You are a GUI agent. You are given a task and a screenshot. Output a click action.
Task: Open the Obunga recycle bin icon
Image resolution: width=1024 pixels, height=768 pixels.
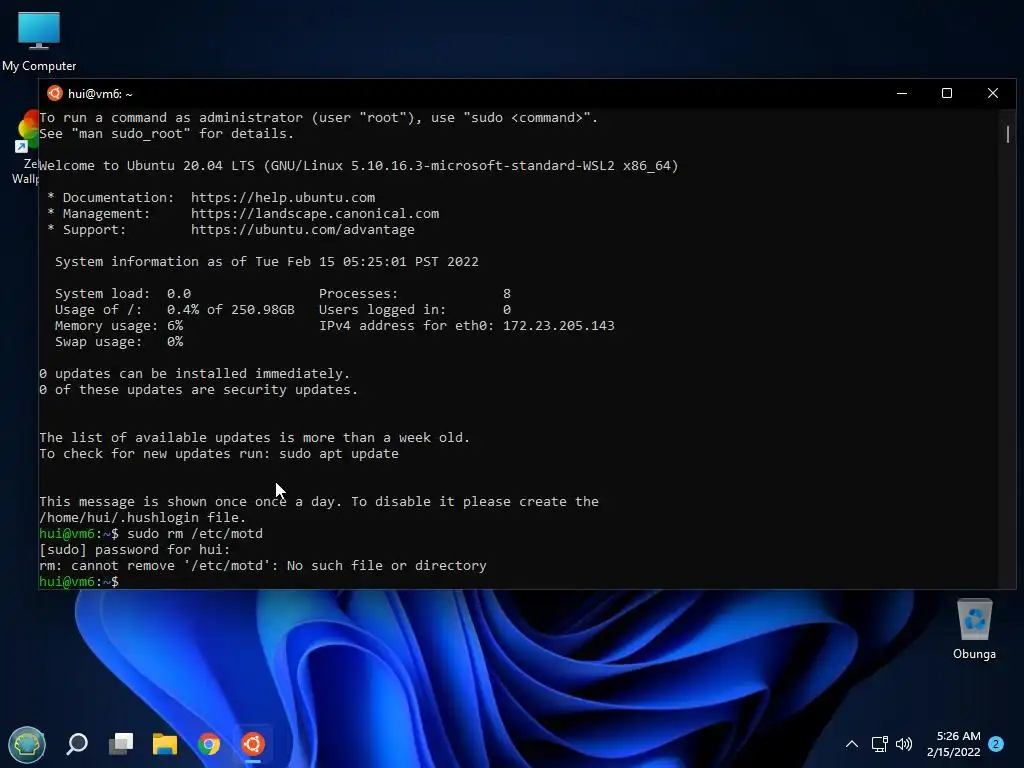(x=974, y=630)
